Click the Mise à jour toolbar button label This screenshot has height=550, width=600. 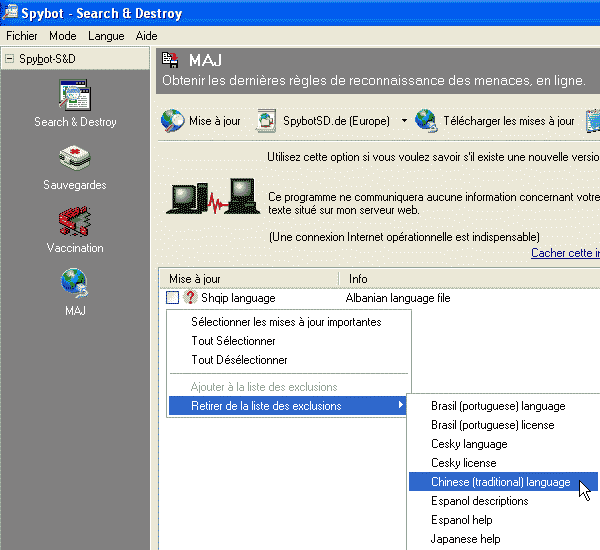[x=215, y=121]
